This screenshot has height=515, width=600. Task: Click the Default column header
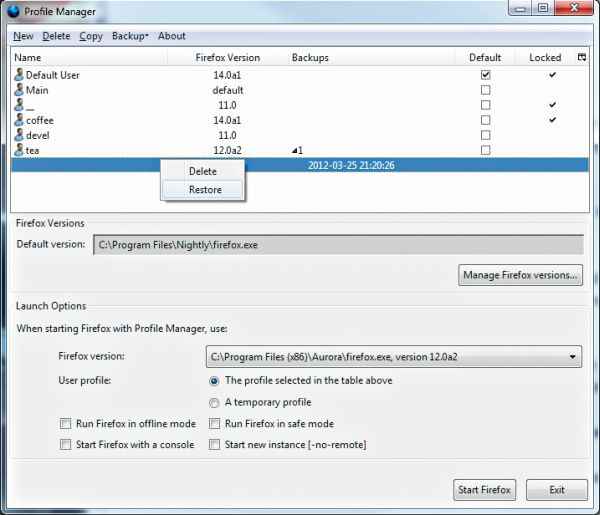[x=485, y=57]
